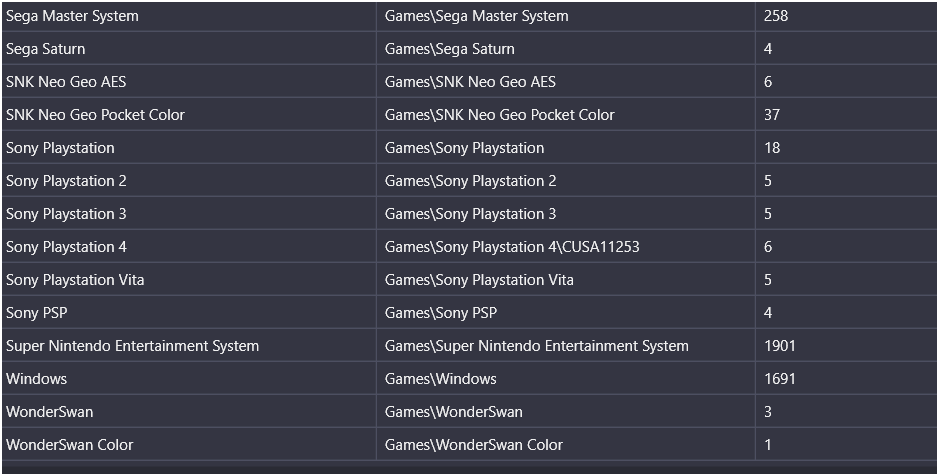The image size is (939, 476).
Task: Click the Sony Playstation 3 platform name
Action: (x=66, y=214)
